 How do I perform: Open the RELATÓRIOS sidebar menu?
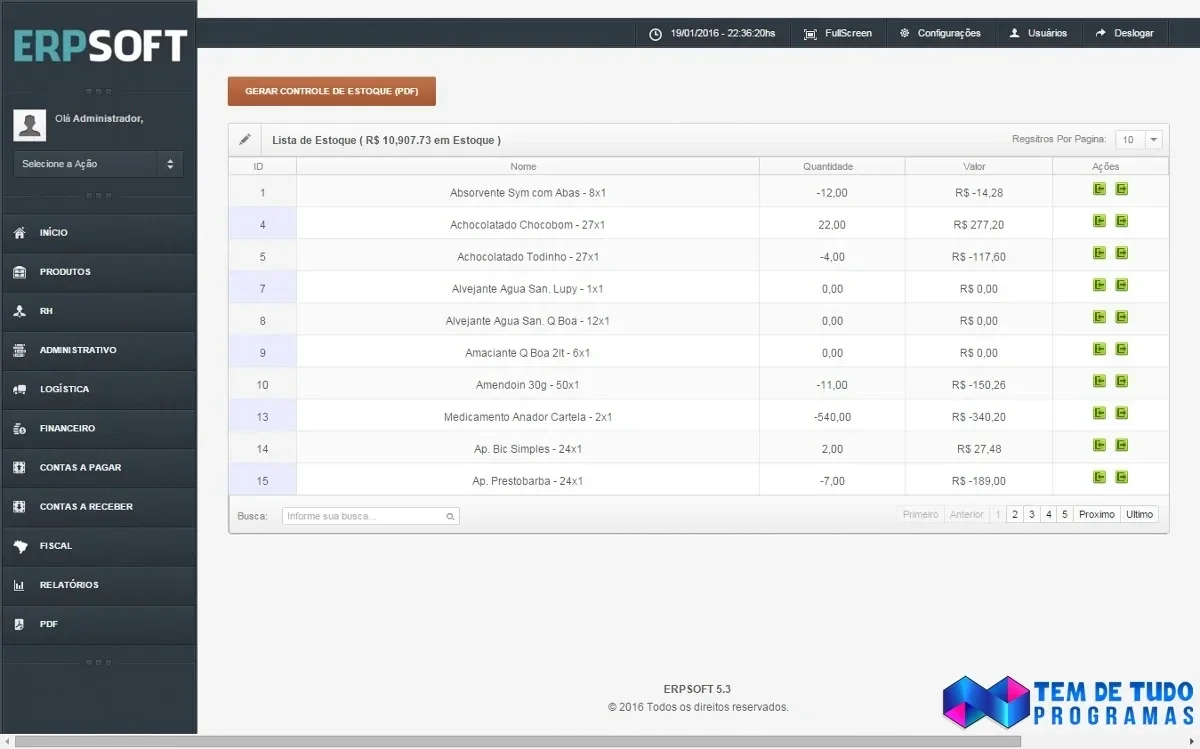point(98,585)
